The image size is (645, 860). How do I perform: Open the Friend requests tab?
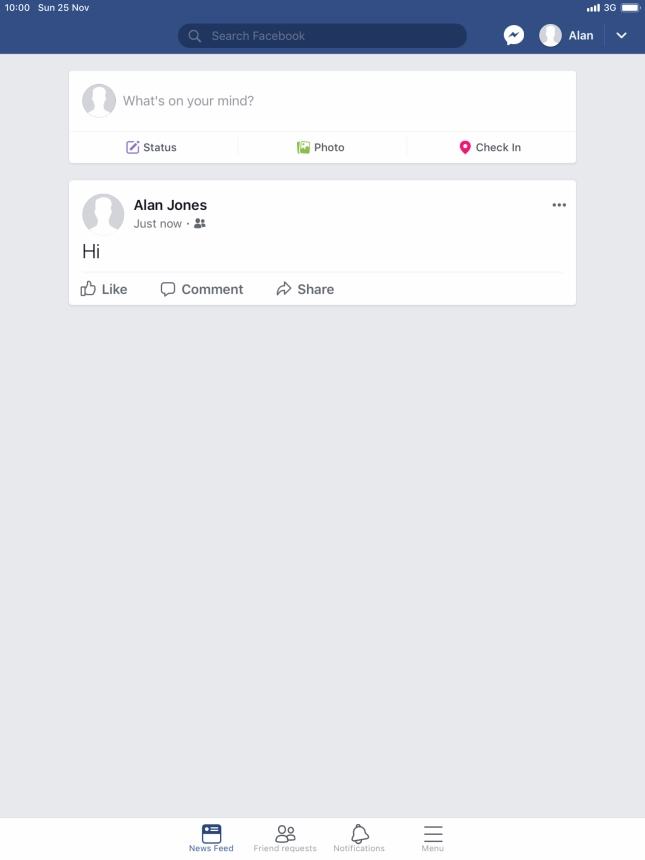(x=285, y=838)
